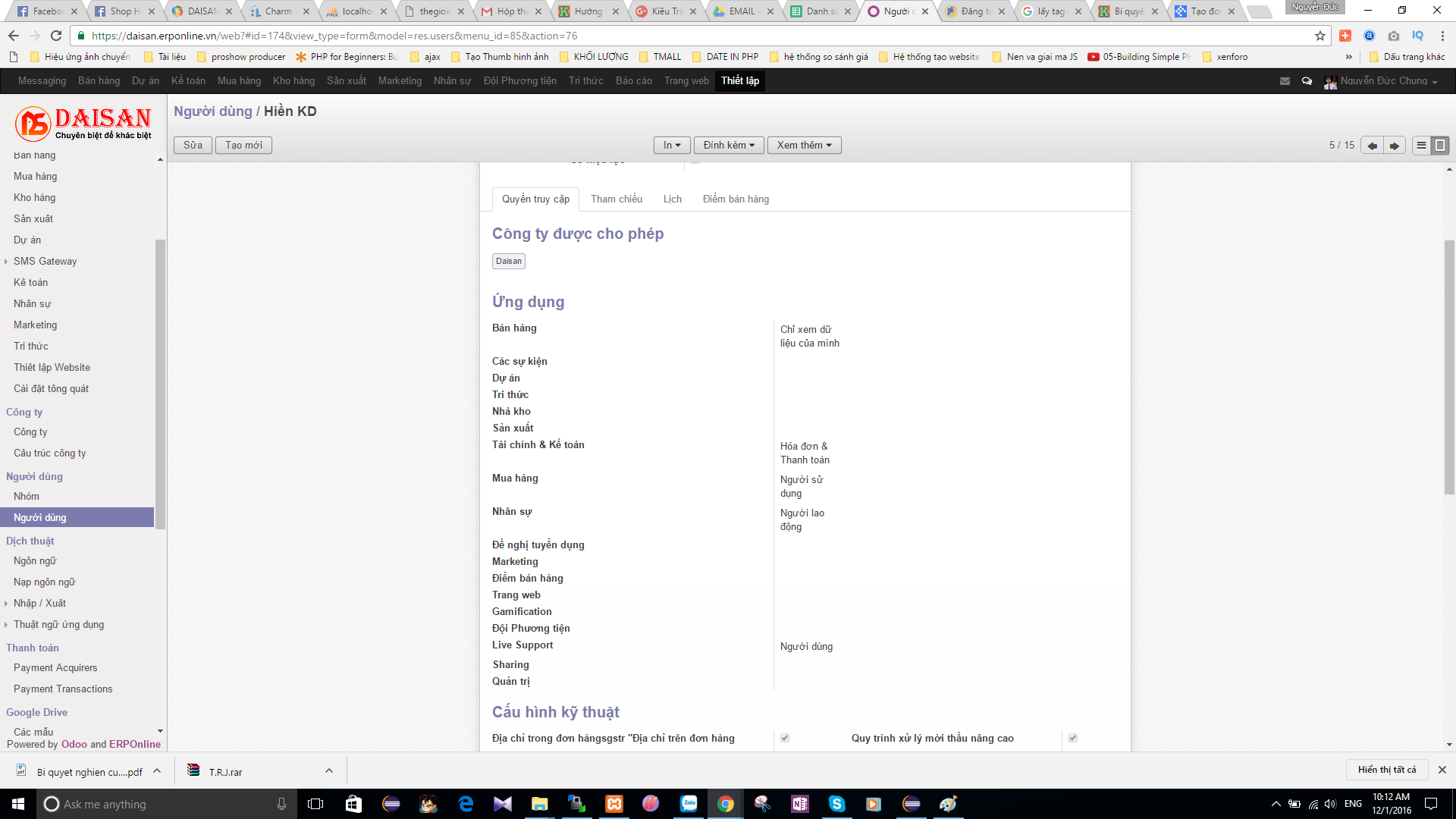1456x819 pixels.
Task: Click the Sửa edit button
Action: point(193,145)
